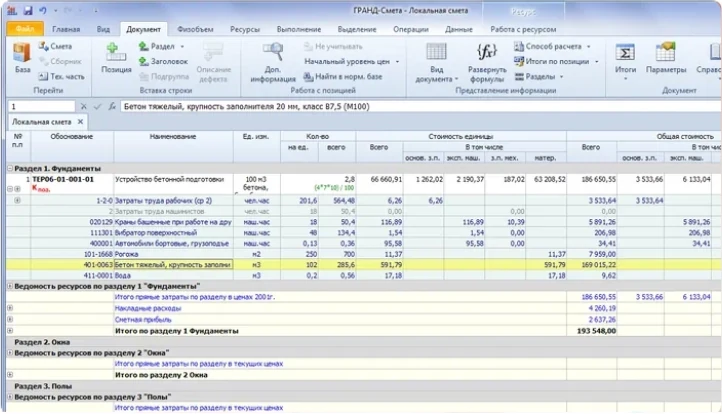This screenshot has width=722, height=414.
Task: Open document Параметры
Action: (x=666, y=58)
